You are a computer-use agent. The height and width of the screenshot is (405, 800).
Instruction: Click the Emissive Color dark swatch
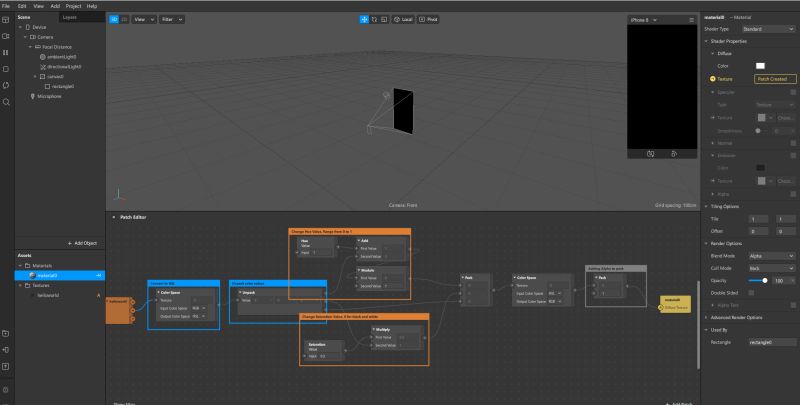[760, 168]
